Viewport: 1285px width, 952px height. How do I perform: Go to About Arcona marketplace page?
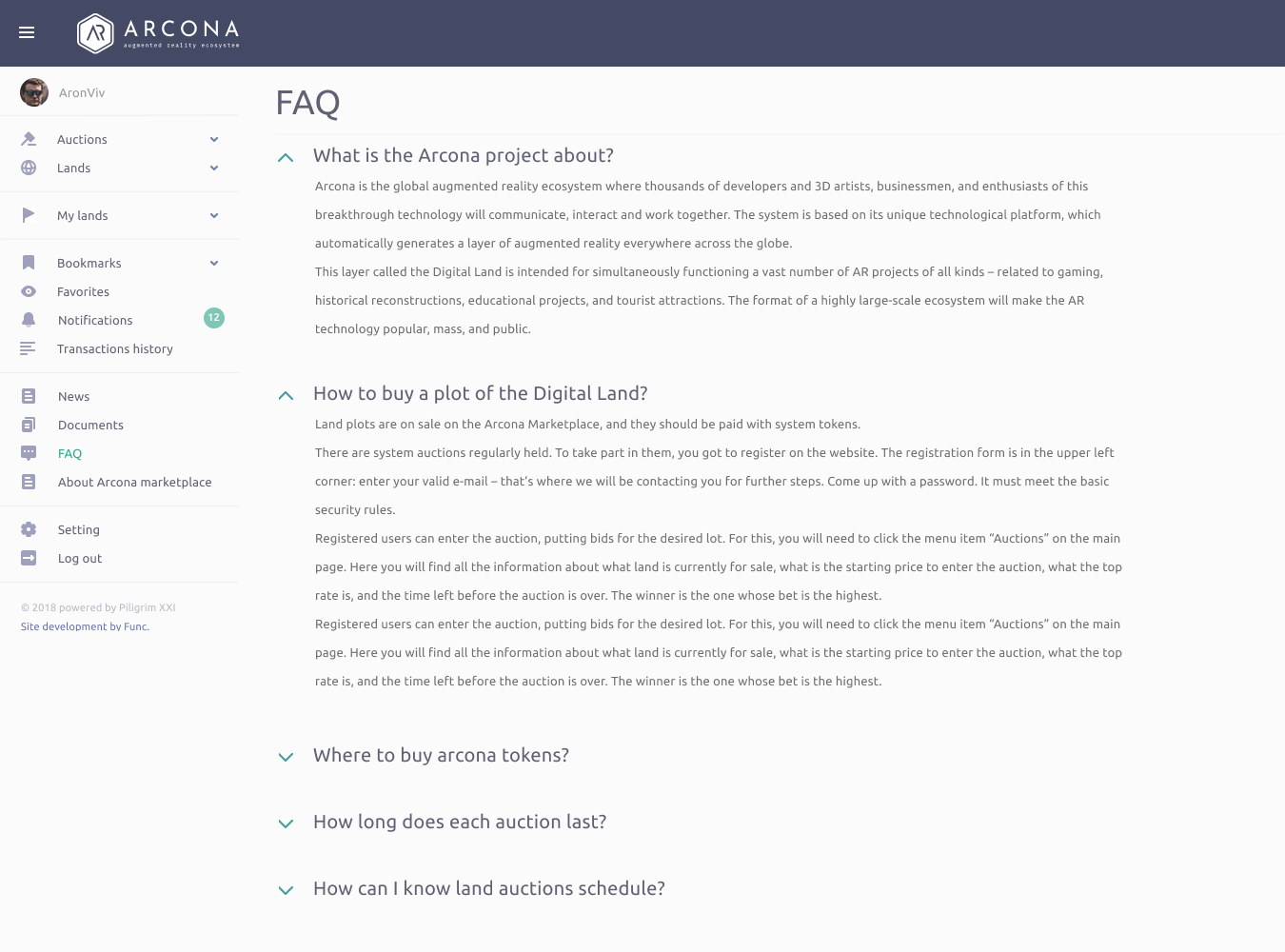click(x=134, y=482)
